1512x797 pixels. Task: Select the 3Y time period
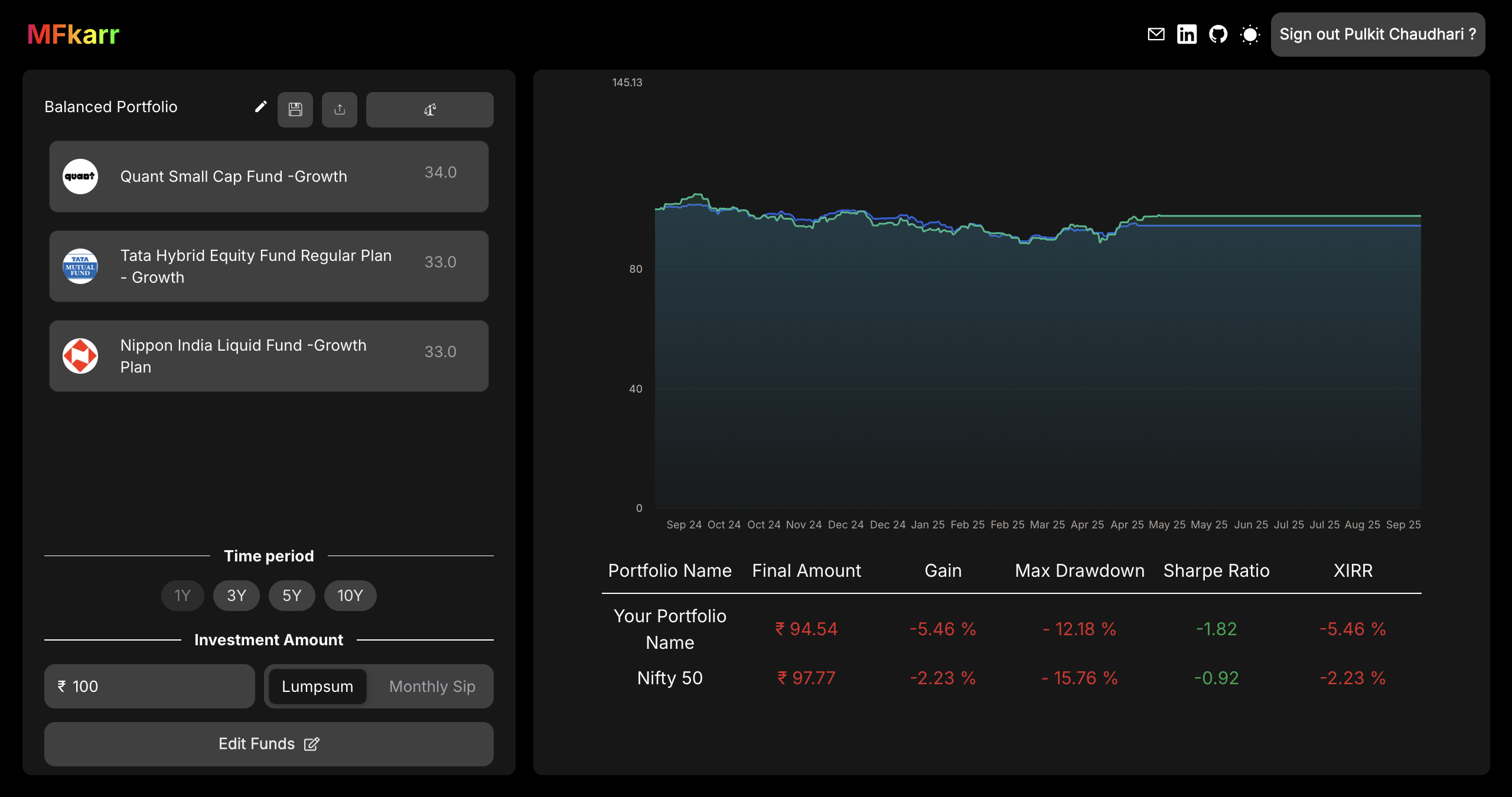coord(236,595)
